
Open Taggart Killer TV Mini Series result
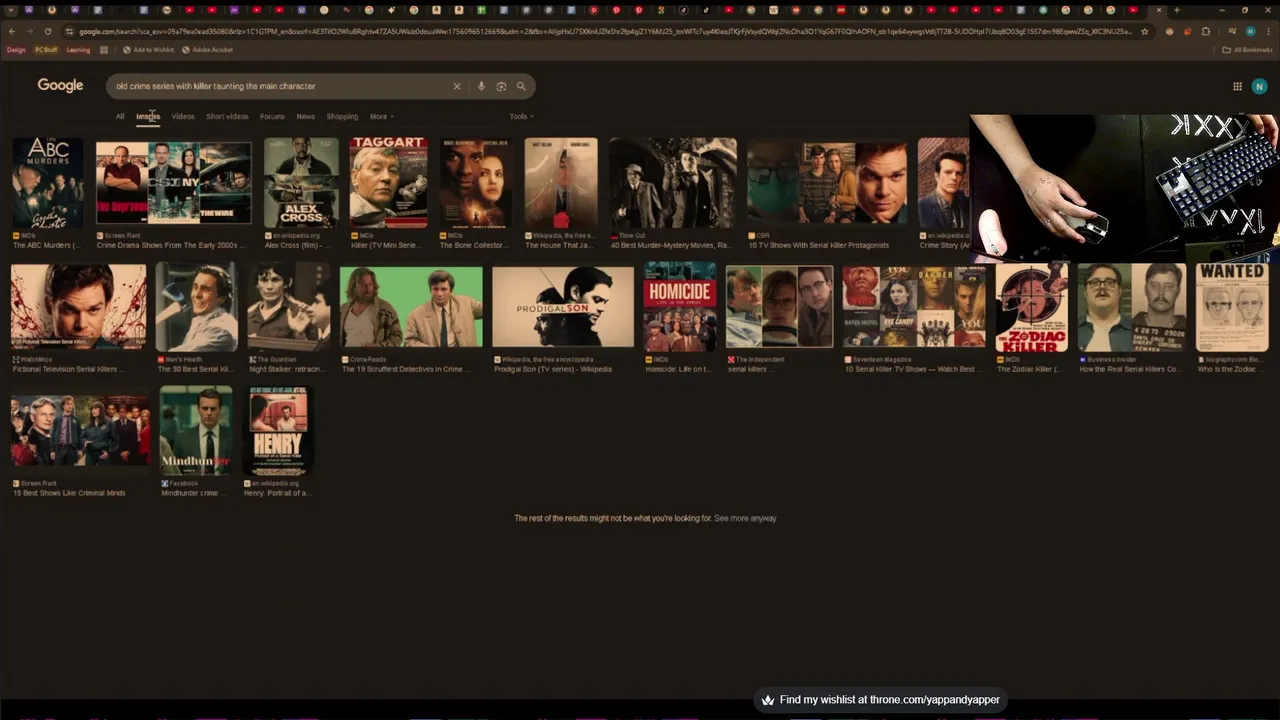coord(389,183)
